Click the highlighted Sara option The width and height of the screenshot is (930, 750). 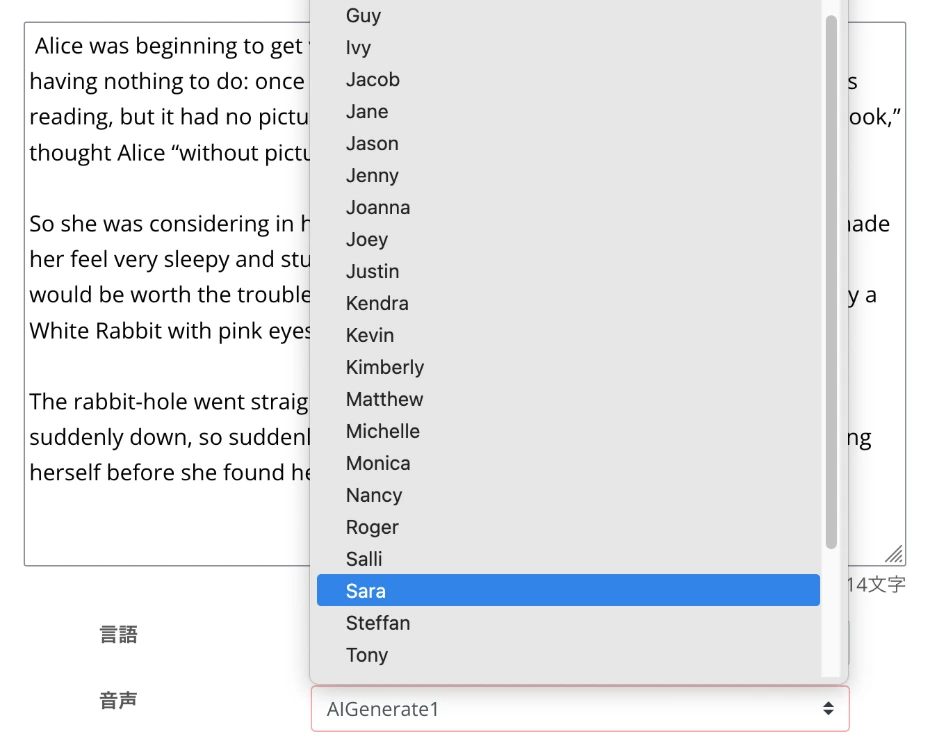(x=568, y=591)
